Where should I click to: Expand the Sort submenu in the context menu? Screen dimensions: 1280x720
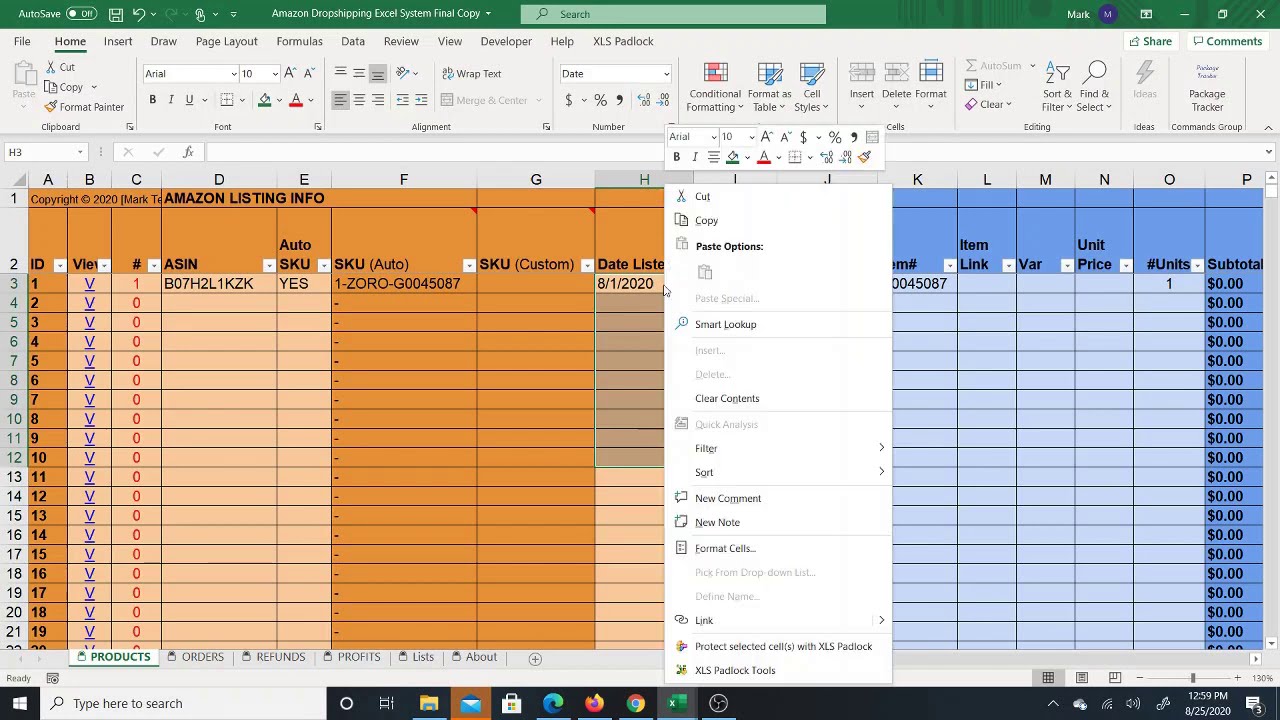click(779, 472)
